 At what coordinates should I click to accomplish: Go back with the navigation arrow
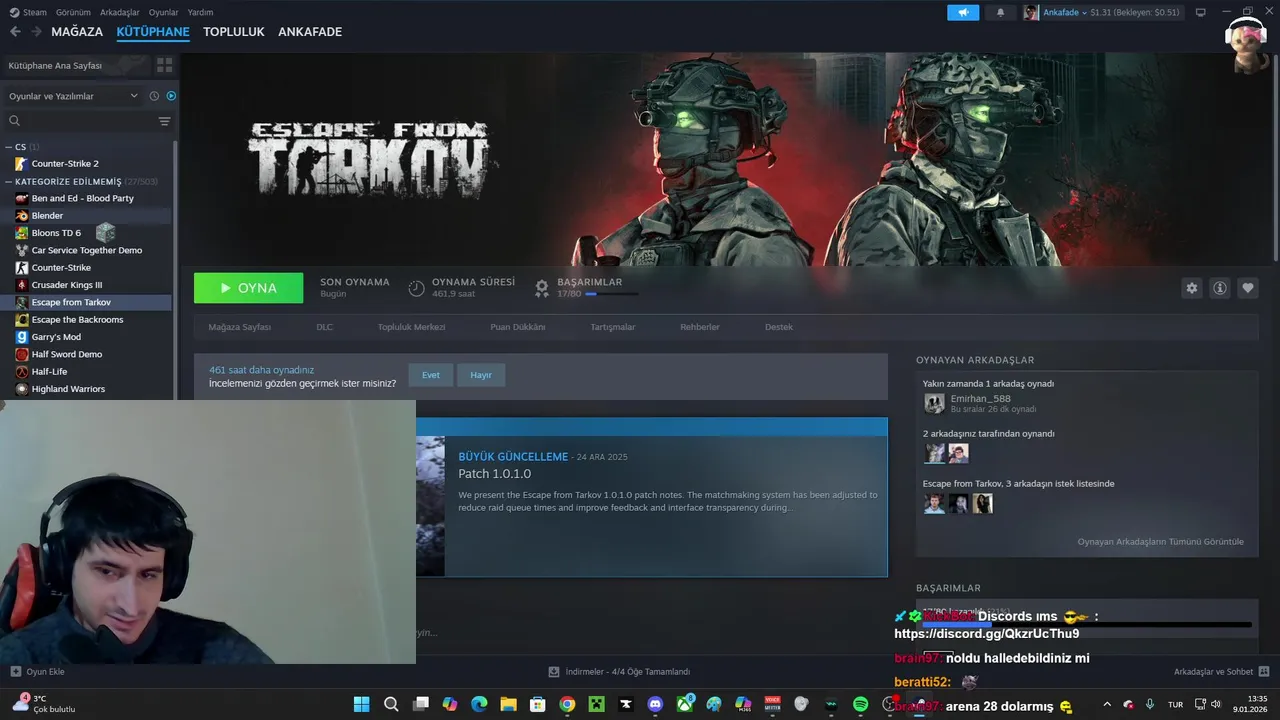pos(15,31)
